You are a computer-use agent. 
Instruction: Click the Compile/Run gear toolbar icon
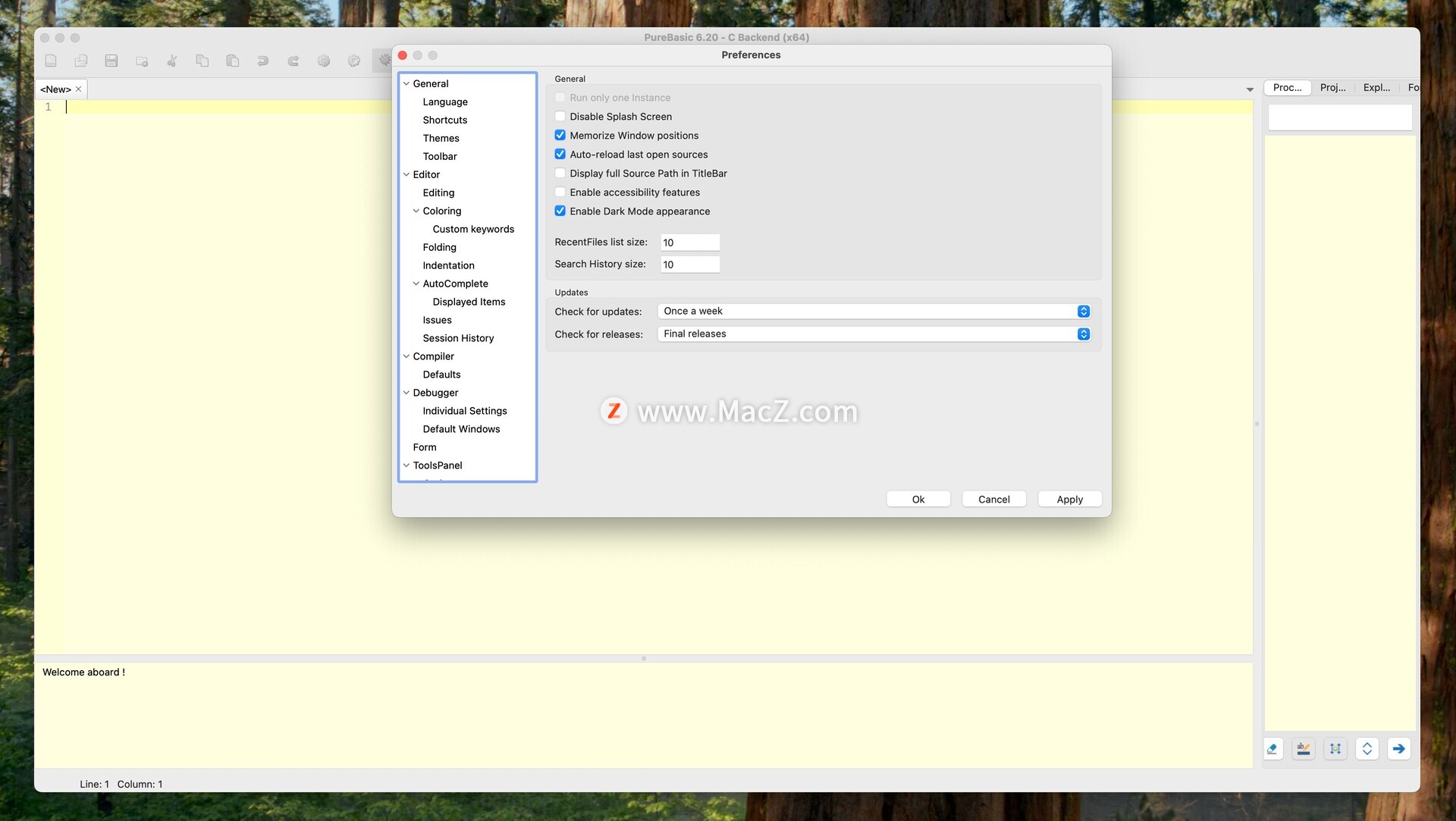(x=324, y=61)
